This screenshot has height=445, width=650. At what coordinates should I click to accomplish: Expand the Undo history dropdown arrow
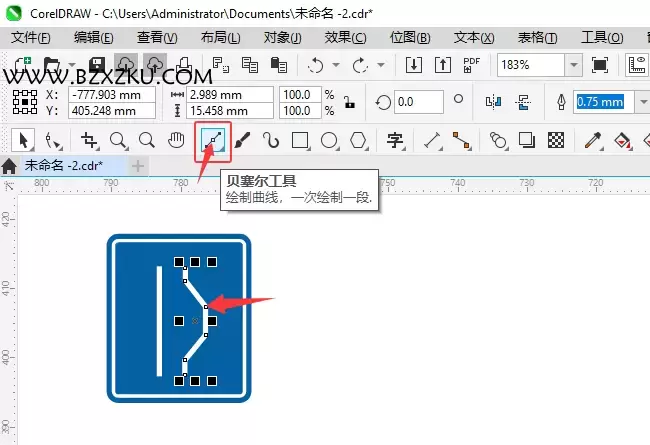[x=336, y=65]
